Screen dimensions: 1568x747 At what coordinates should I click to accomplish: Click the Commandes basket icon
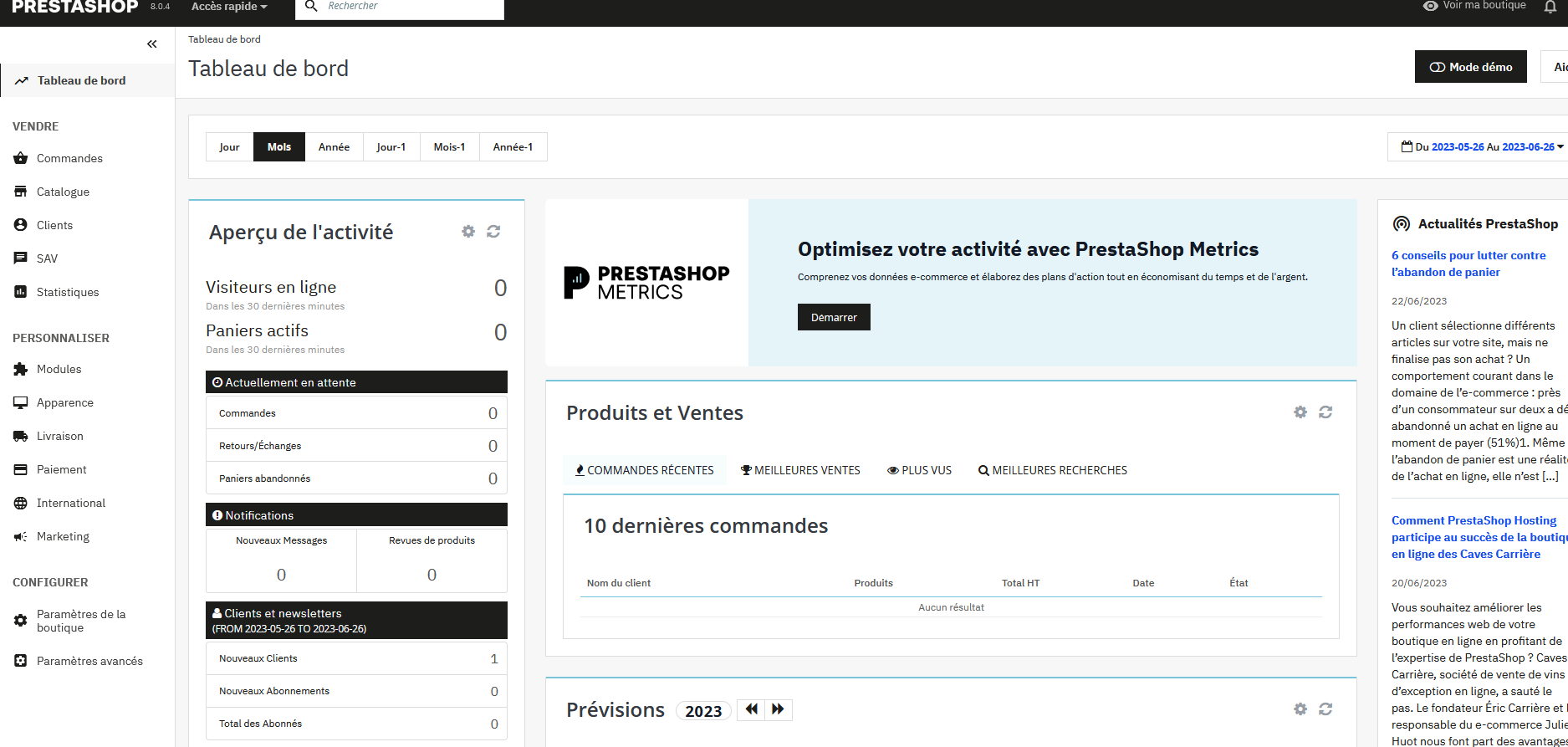[x=21, y=158]
